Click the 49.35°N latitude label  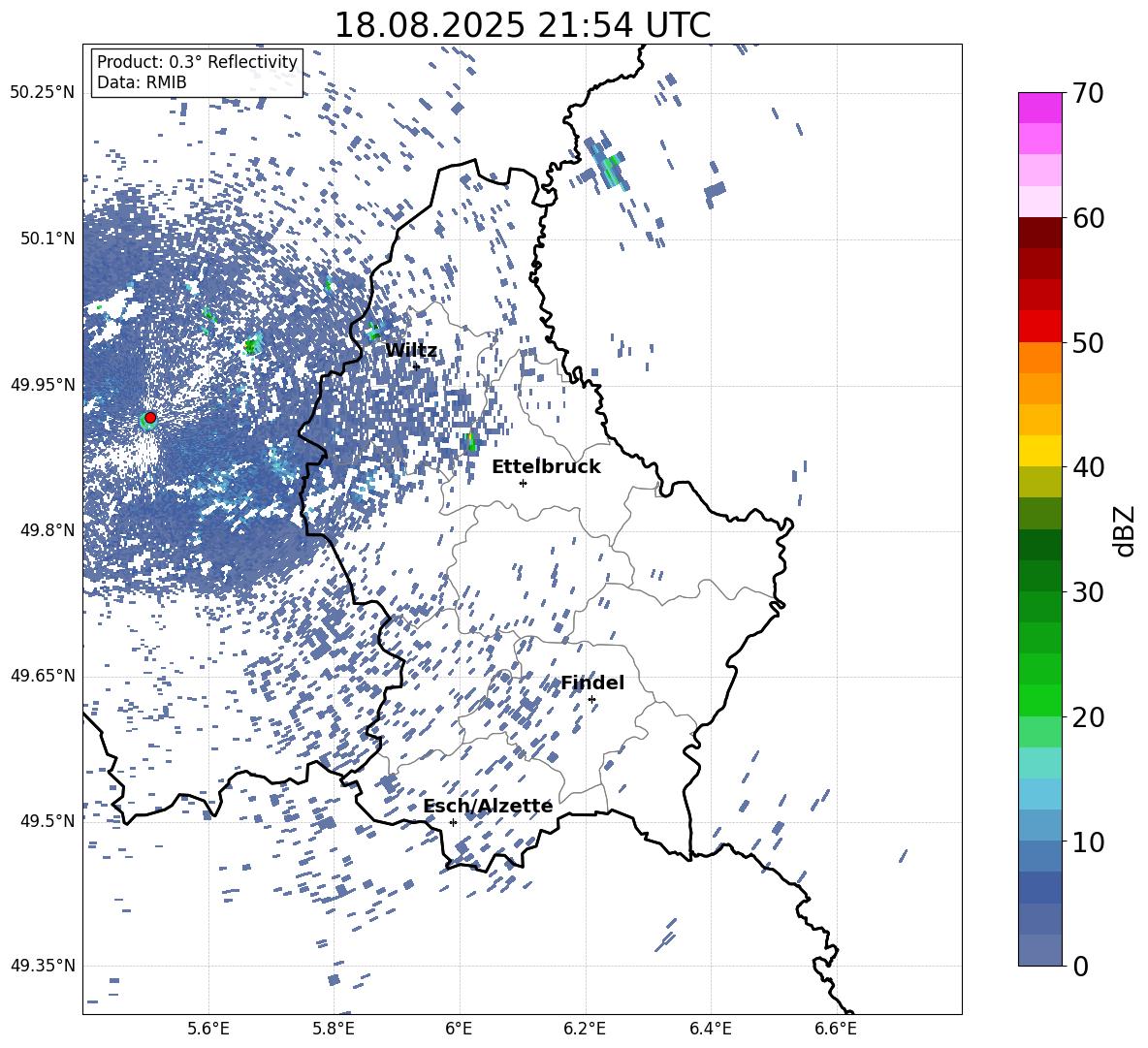tap(43, 966)
